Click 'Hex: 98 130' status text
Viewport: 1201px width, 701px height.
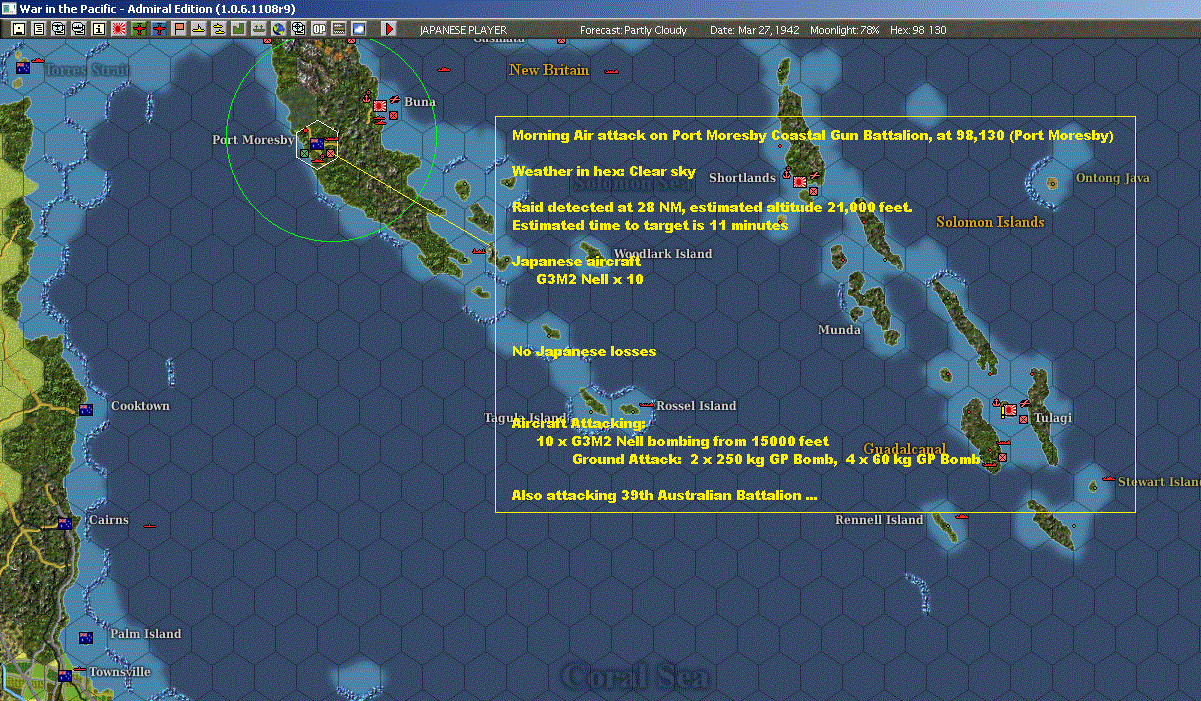tap(917, 30)
